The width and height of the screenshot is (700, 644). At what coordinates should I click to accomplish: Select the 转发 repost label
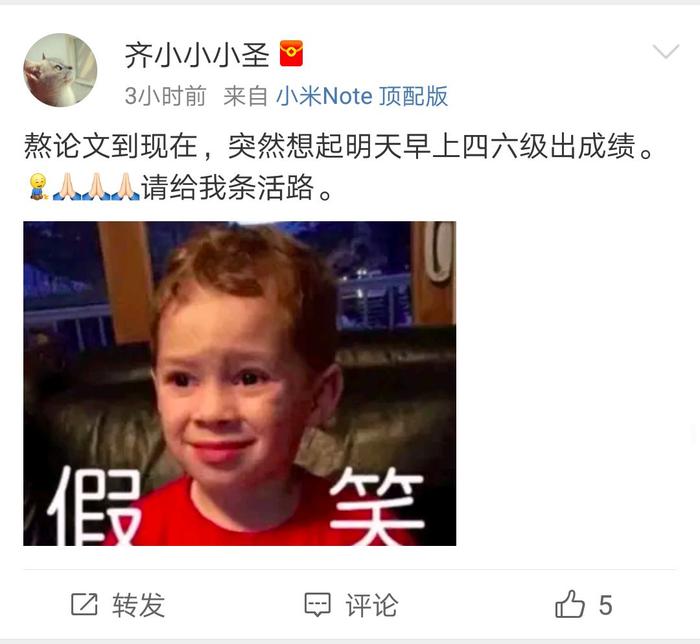138,605
